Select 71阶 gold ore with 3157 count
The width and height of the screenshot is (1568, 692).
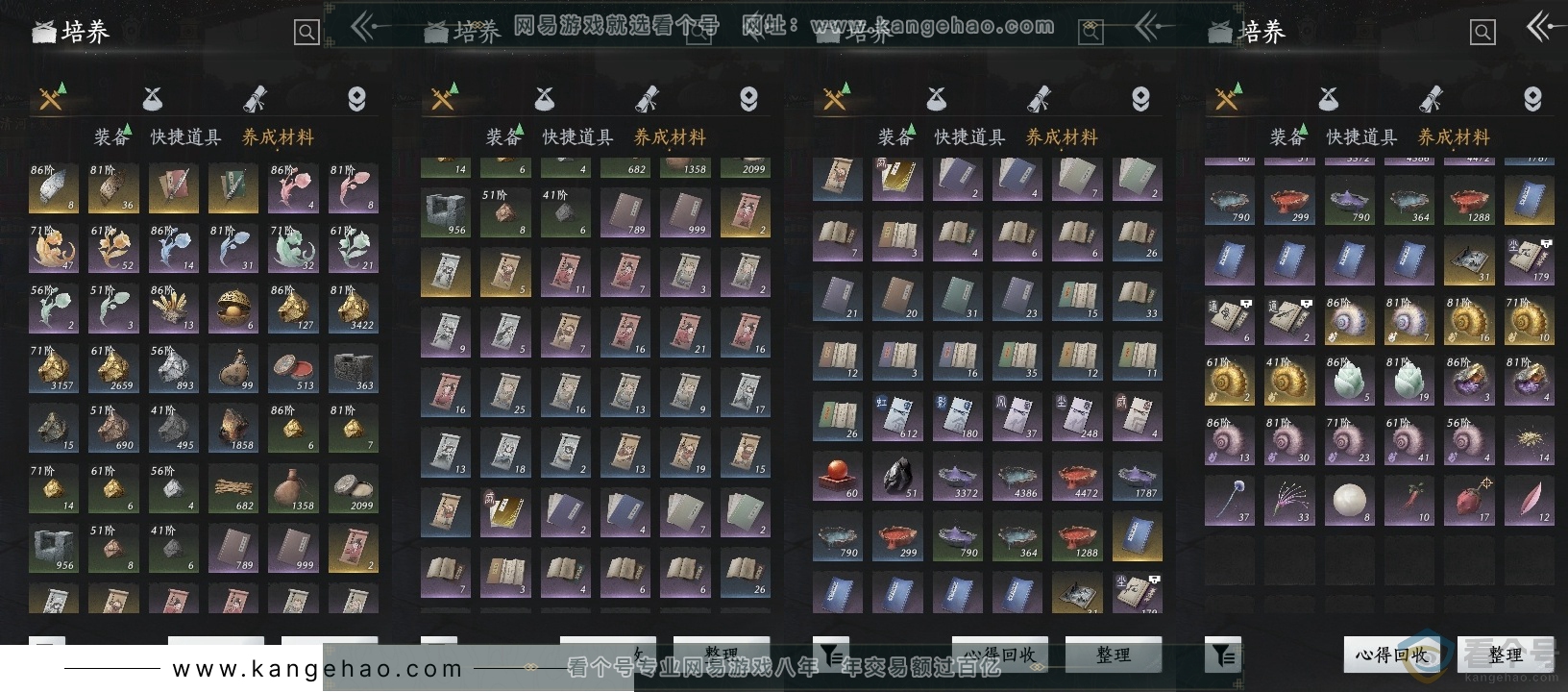[53, 367]
